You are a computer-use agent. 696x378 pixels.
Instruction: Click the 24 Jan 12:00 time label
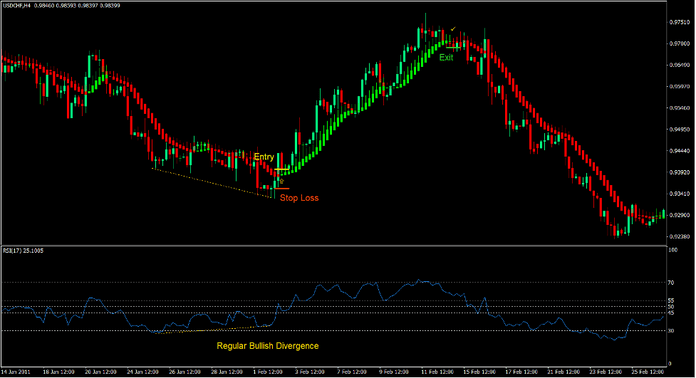(x=143, y=372)
